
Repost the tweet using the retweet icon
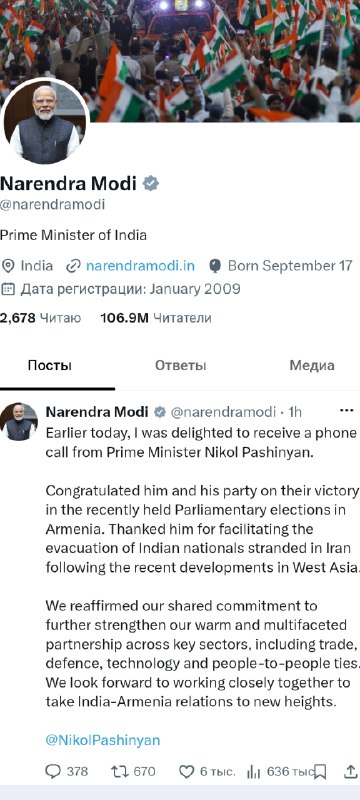point(119,771)
